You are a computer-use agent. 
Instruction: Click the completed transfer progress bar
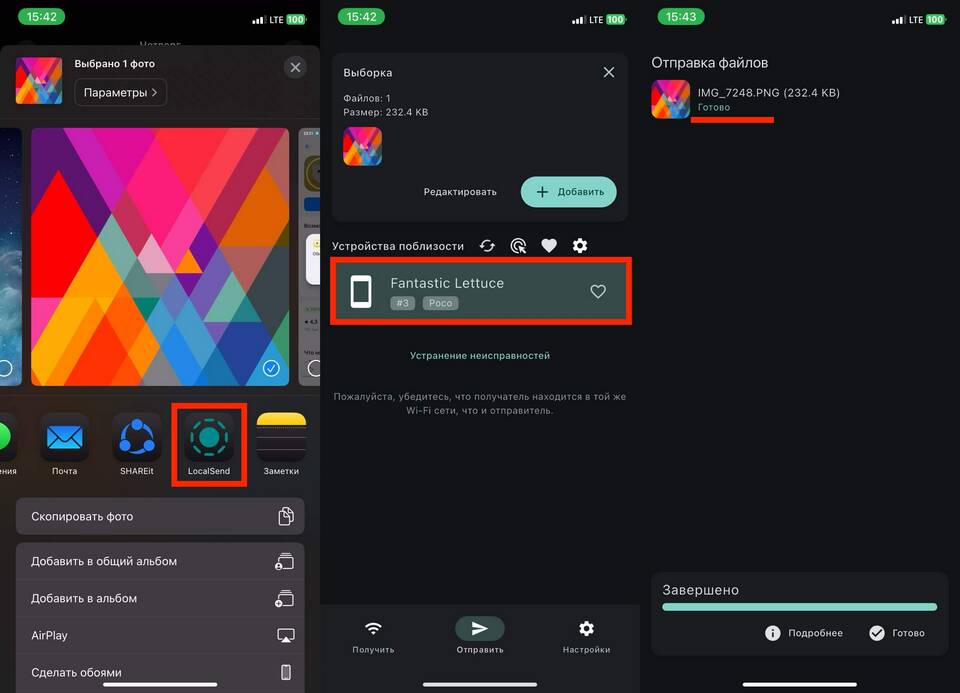pos(799,607)
